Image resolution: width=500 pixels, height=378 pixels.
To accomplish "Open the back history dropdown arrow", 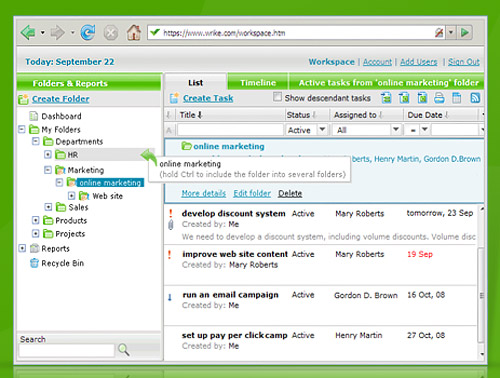I will click(43, 33).
